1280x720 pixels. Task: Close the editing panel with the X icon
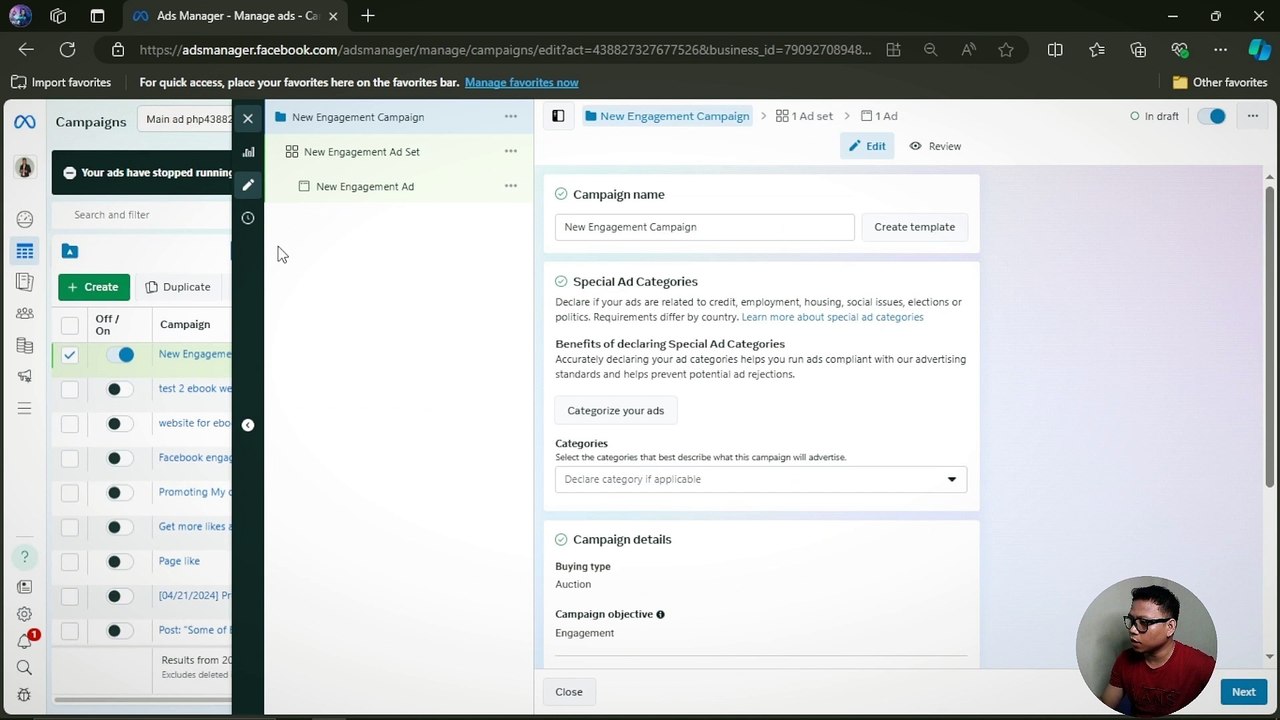(x=248, y=118)
